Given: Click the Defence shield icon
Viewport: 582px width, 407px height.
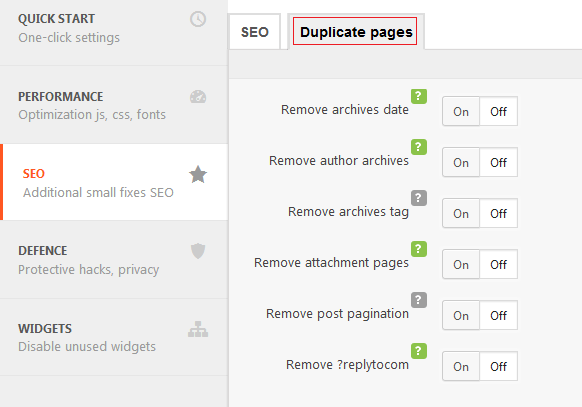Looking at the screenshot, I should tap(198, 251).
